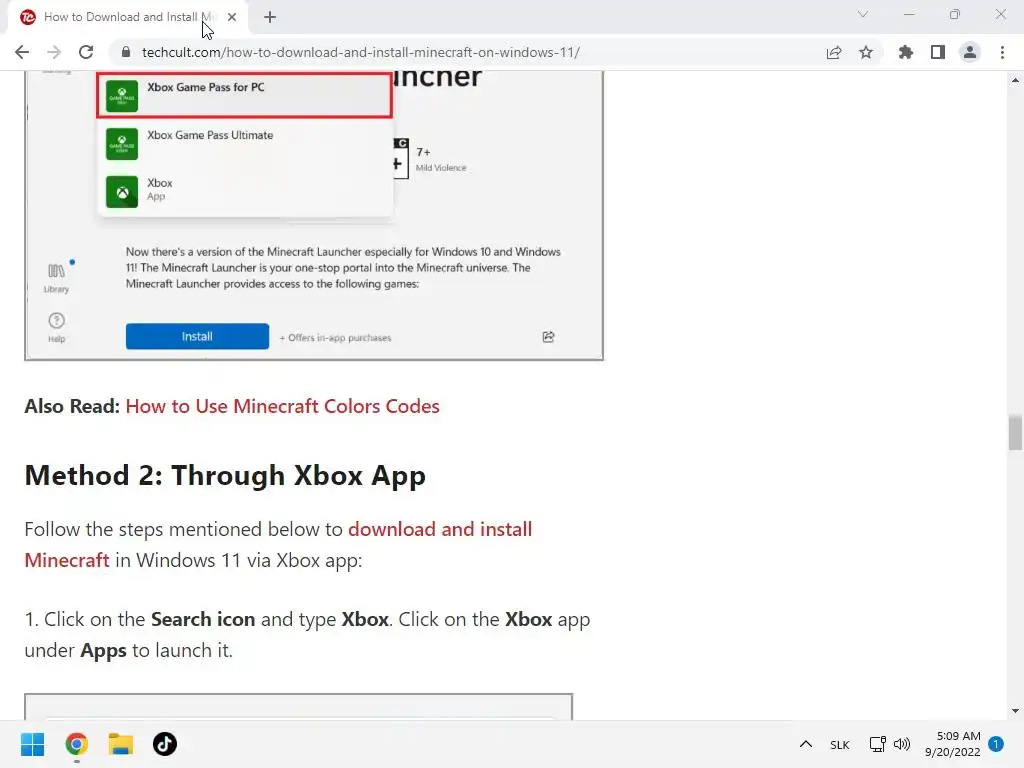The height and width of the screenshot is (768, 1024).
Task: Open the tab search chevron
Action: [x=863, y=14]
